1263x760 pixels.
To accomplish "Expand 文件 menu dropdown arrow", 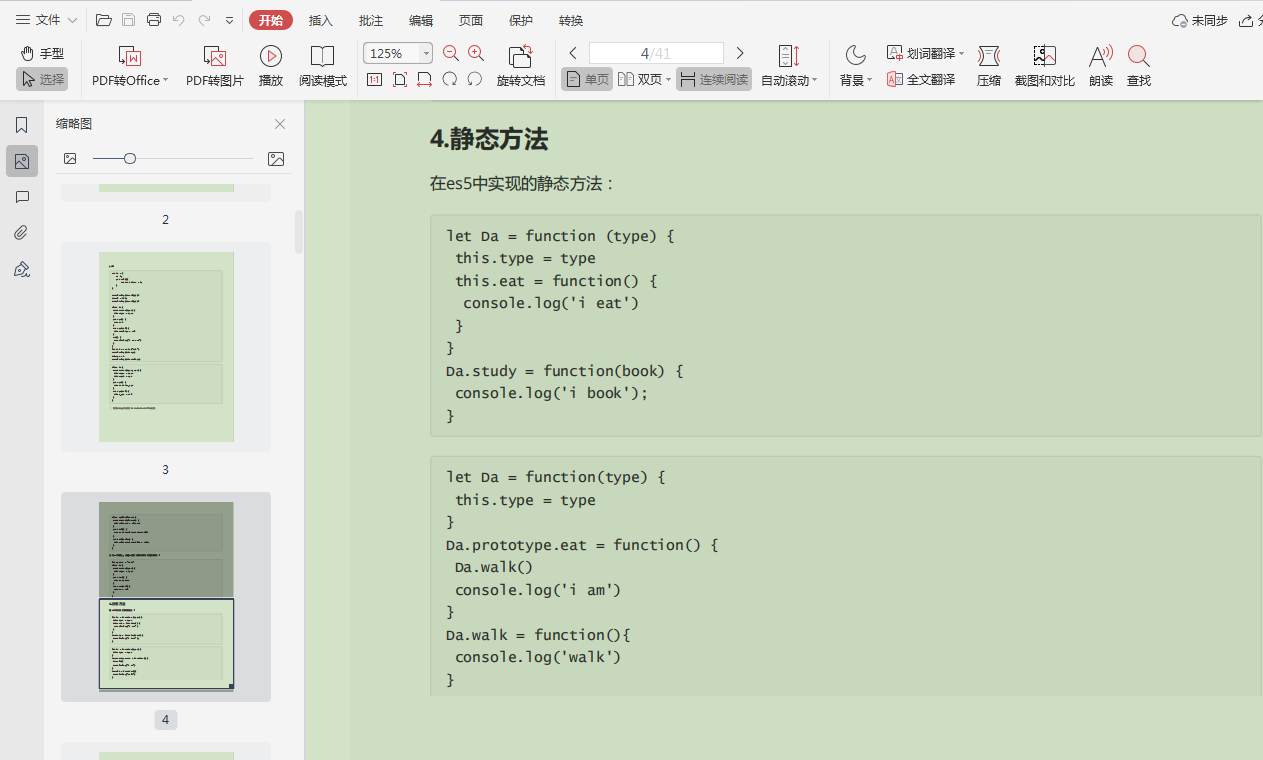I will click(72, 20).
